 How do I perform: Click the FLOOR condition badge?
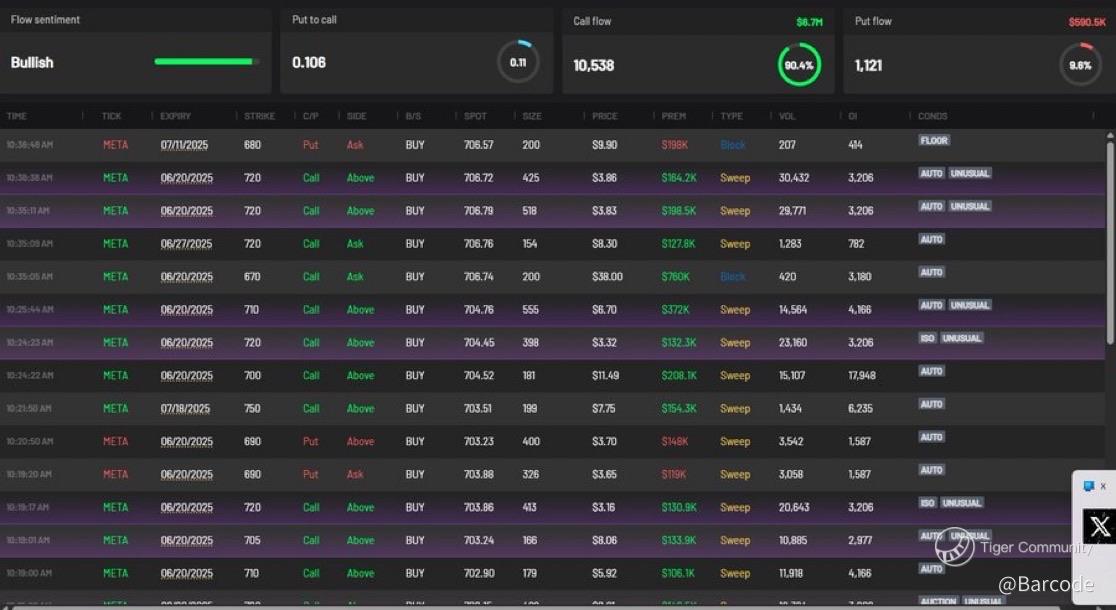point(934,140)
